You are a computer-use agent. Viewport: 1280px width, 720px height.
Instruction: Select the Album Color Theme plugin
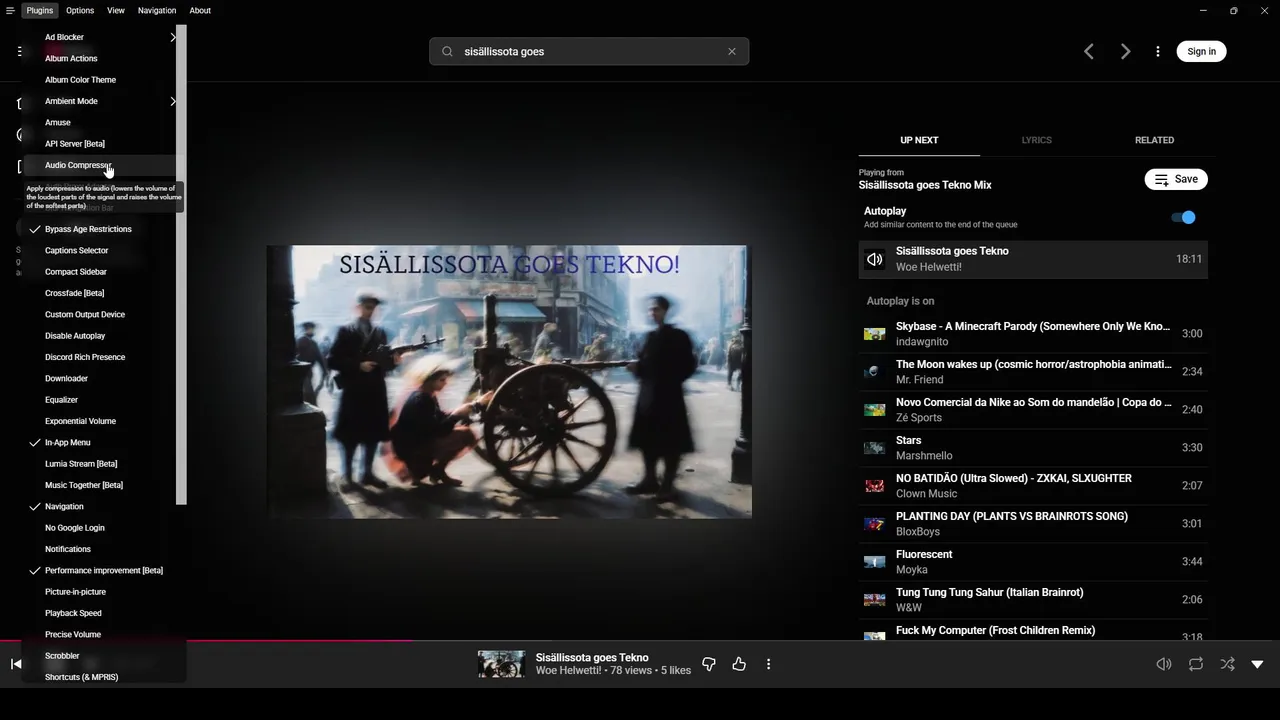tap(80, 80)
